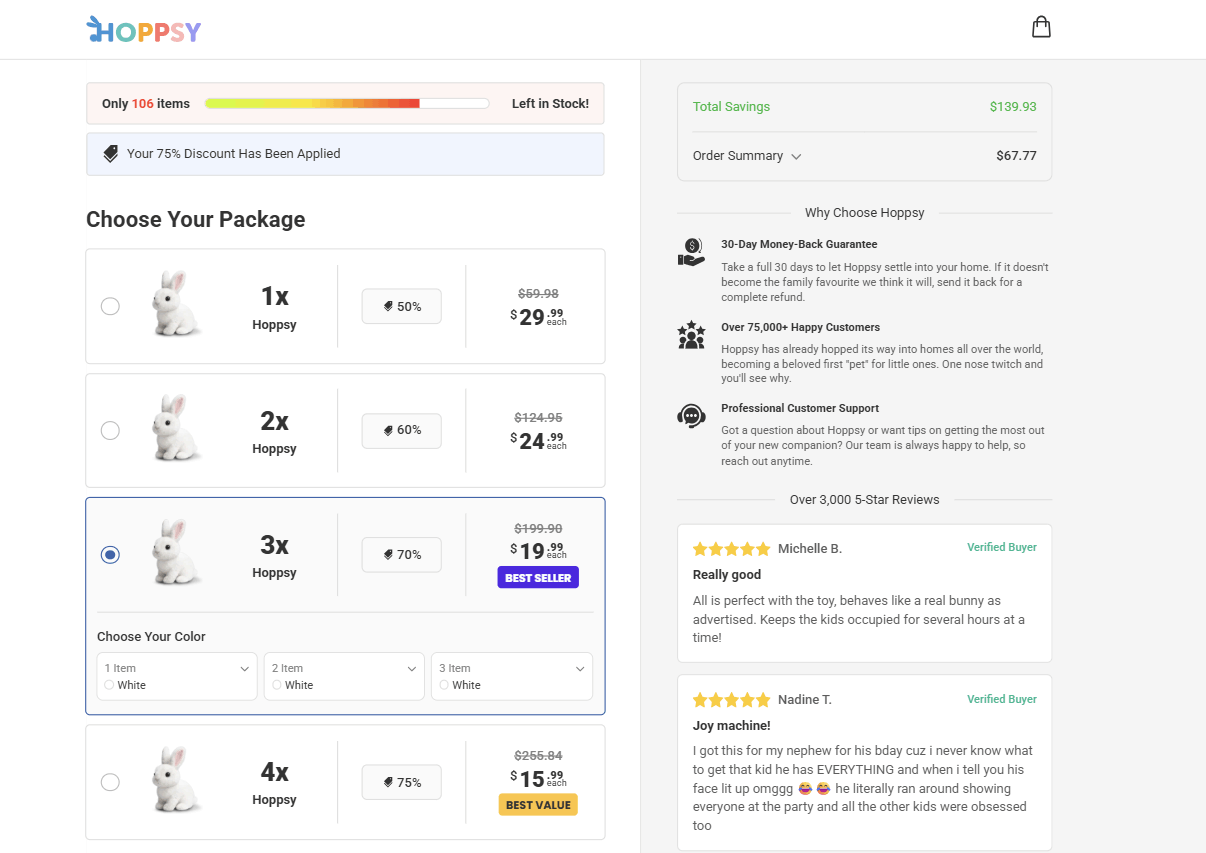
Task: Click the stock level progress bar
Action: 347,103
